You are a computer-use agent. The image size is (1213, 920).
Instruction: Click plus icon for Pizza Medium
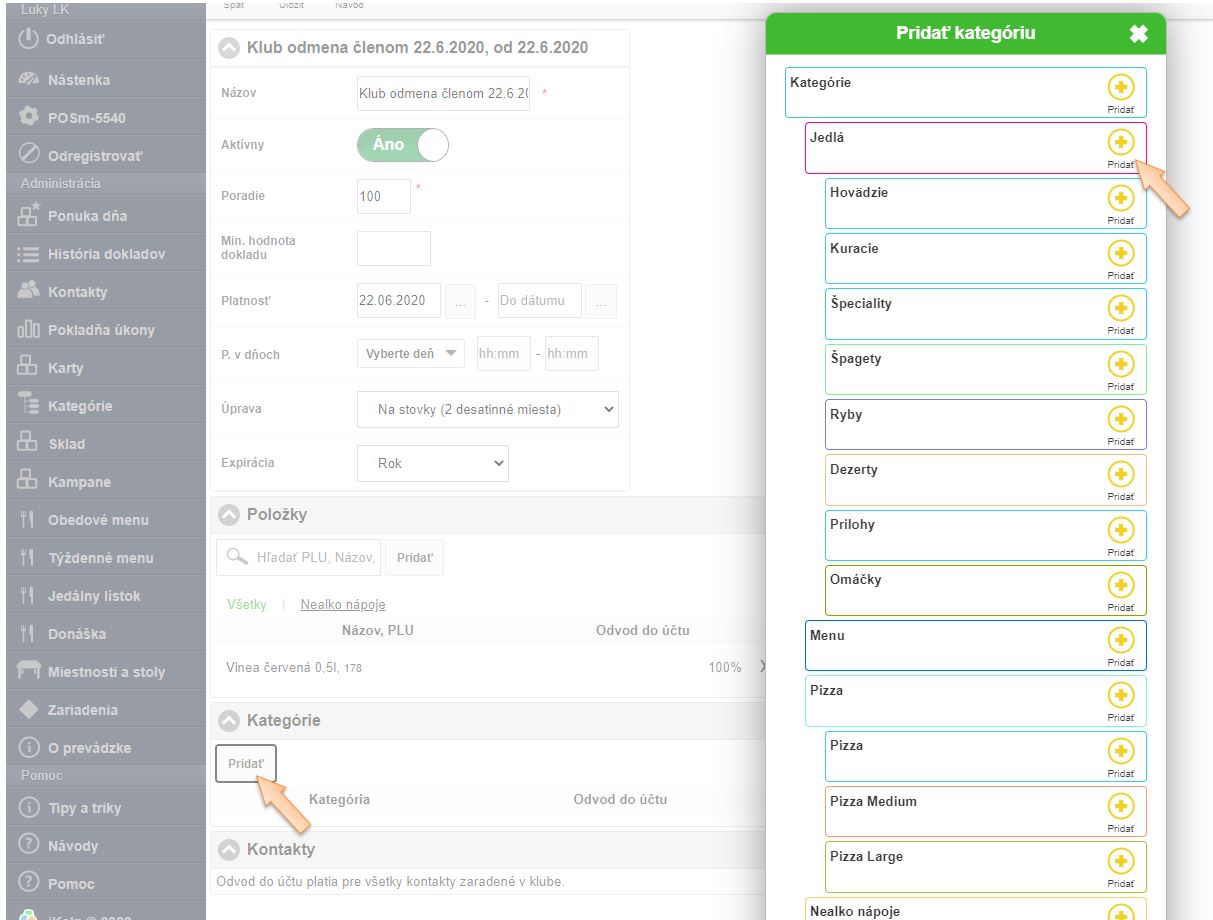[1120, 806]
